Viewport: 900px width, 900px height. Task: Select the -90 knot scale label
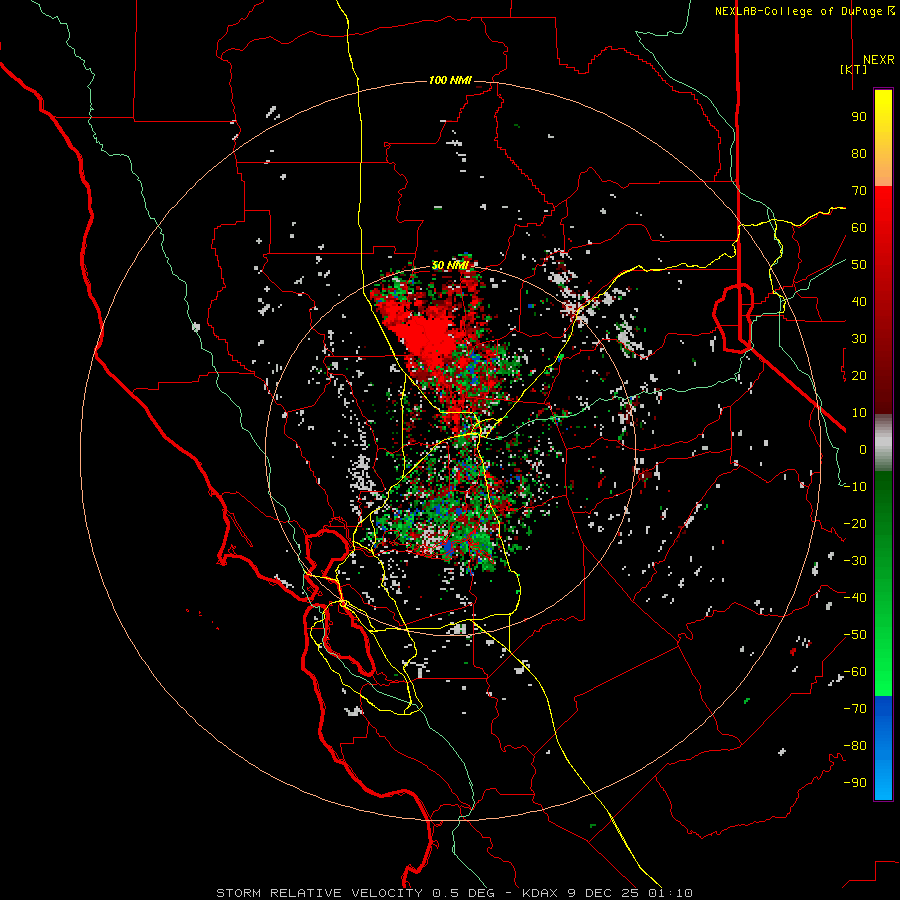click(855, 783)
